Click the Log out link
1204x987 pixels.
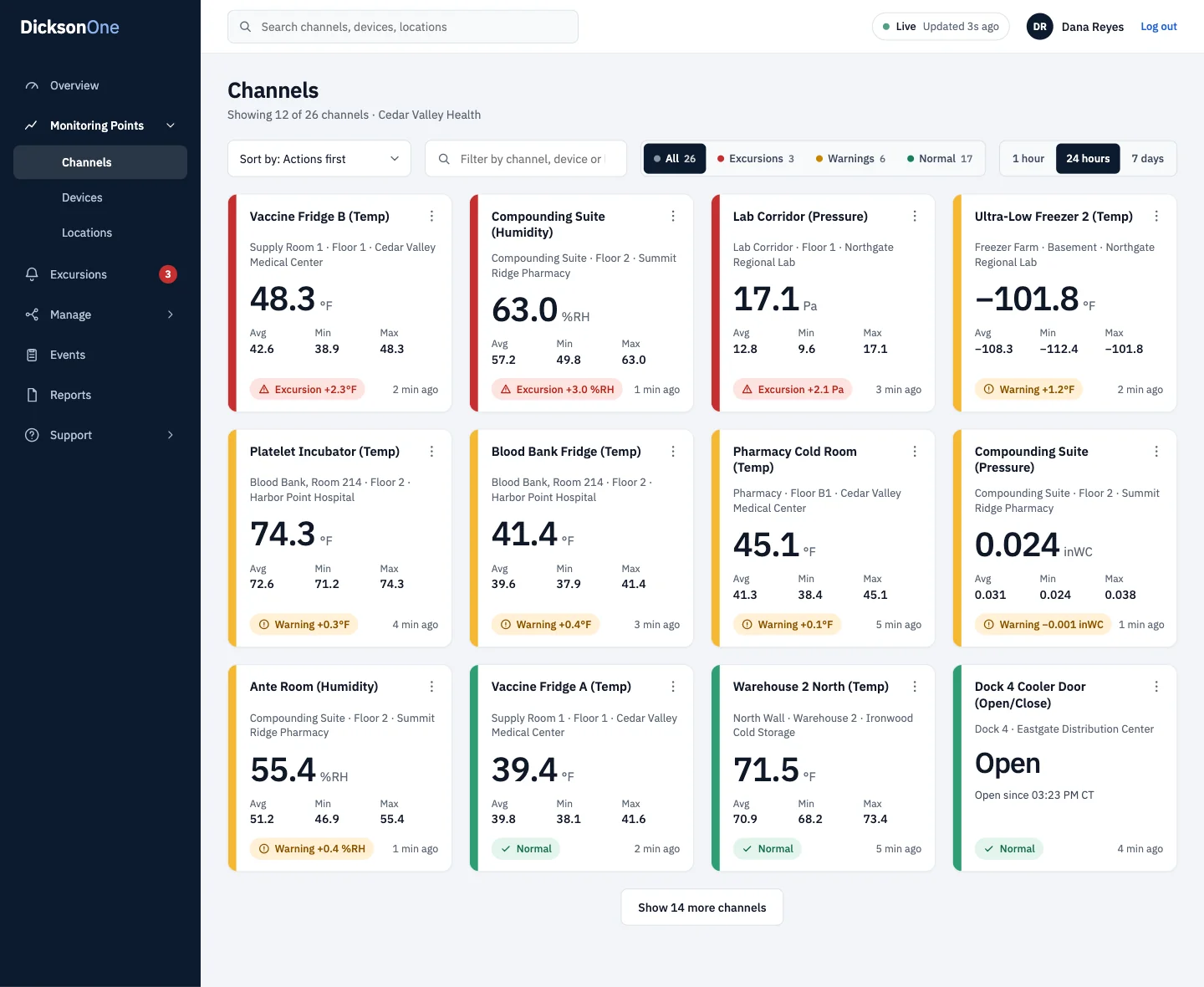click(x=1159, y=27)
